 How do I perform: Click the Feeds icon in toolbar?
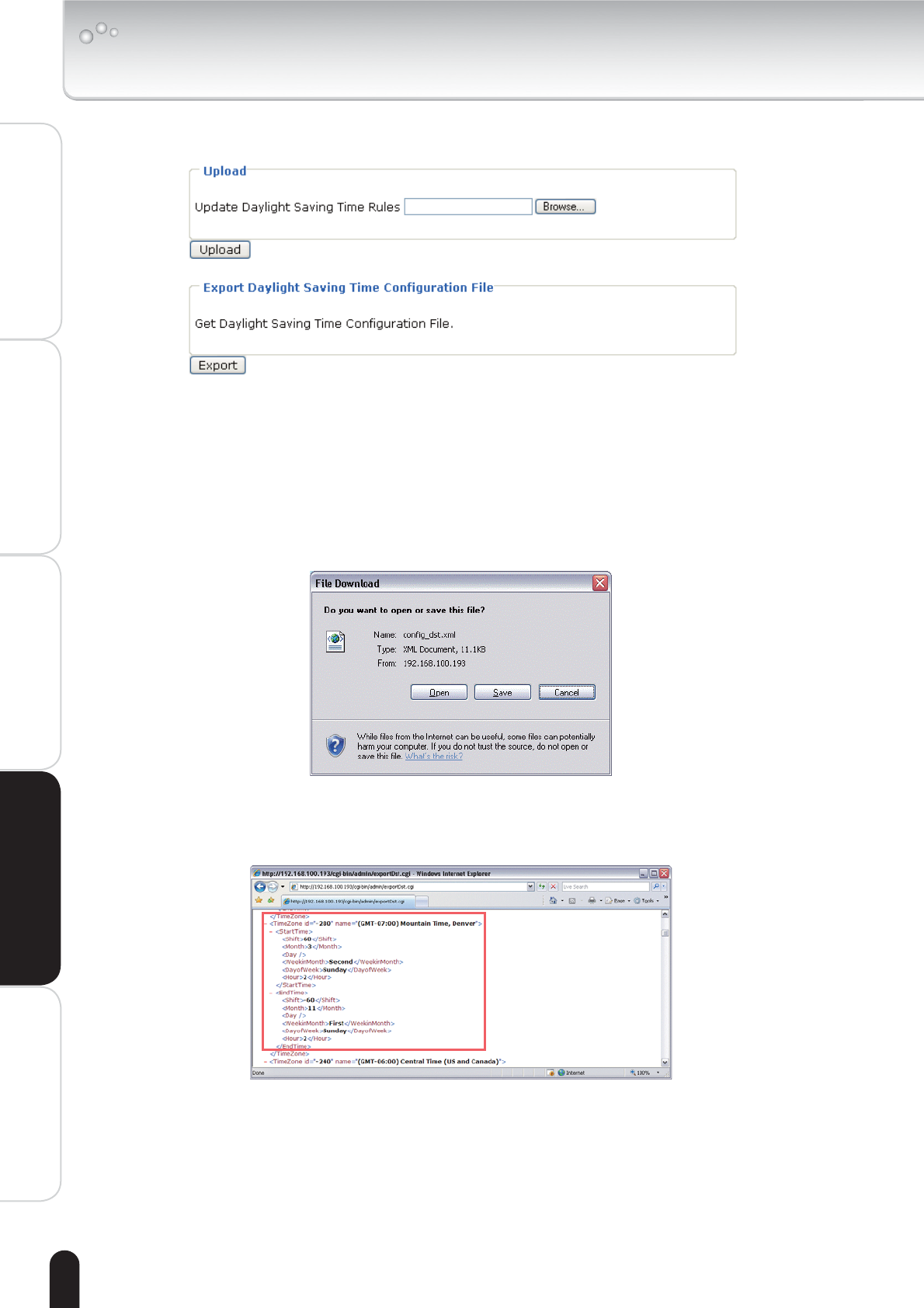tap(572, 901)
